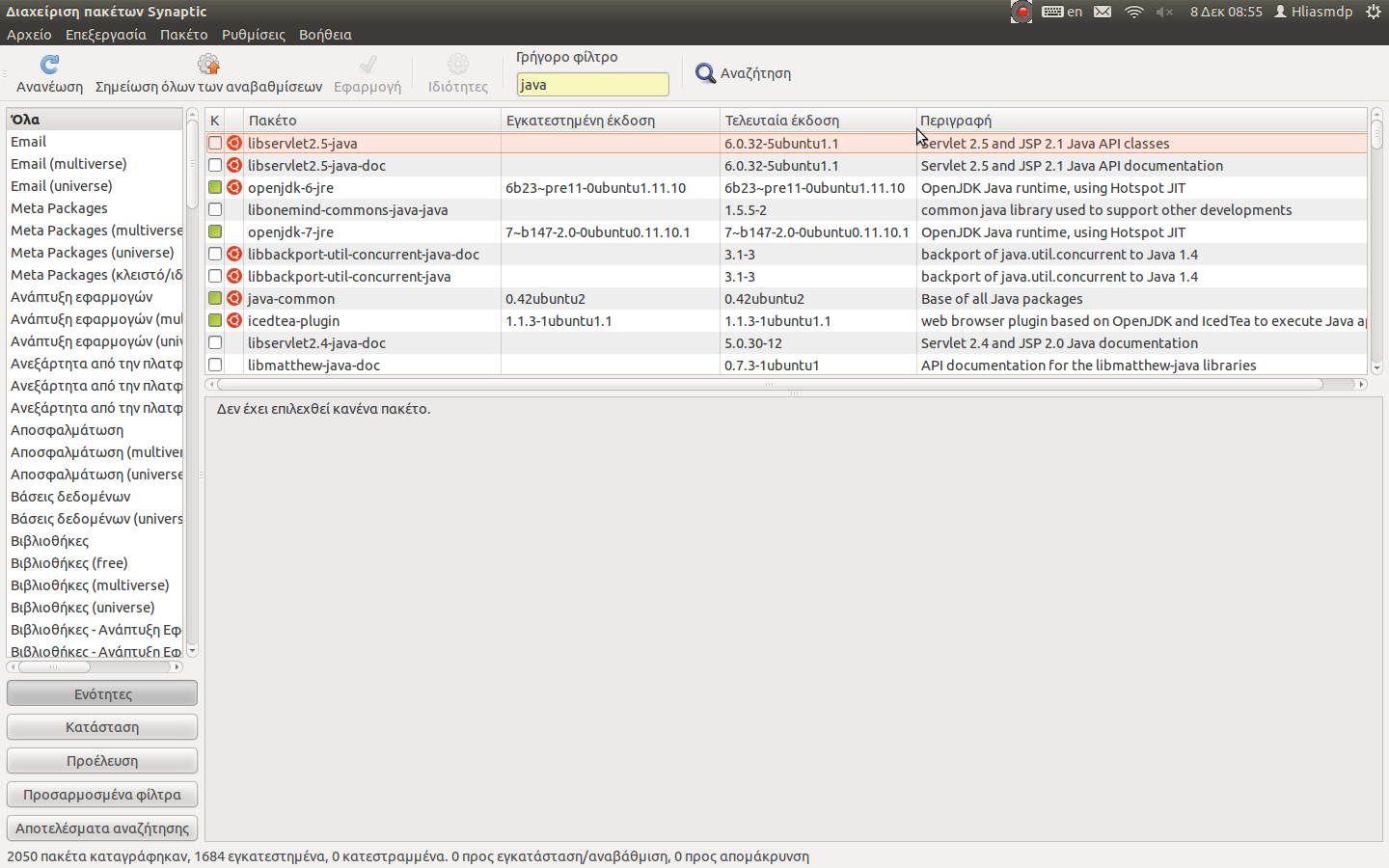Click category list scroll-down arrow
The height and width of the screenshot is (868, 1389).
192,651
